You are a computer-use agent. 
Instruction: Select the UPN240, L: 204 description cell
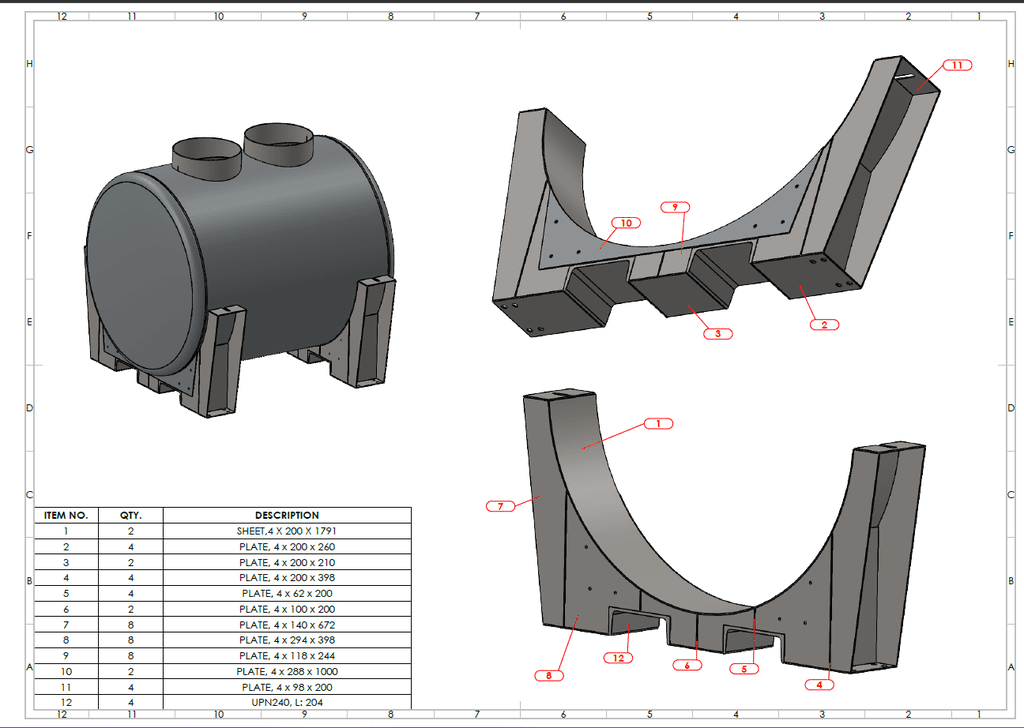point(287,702)
